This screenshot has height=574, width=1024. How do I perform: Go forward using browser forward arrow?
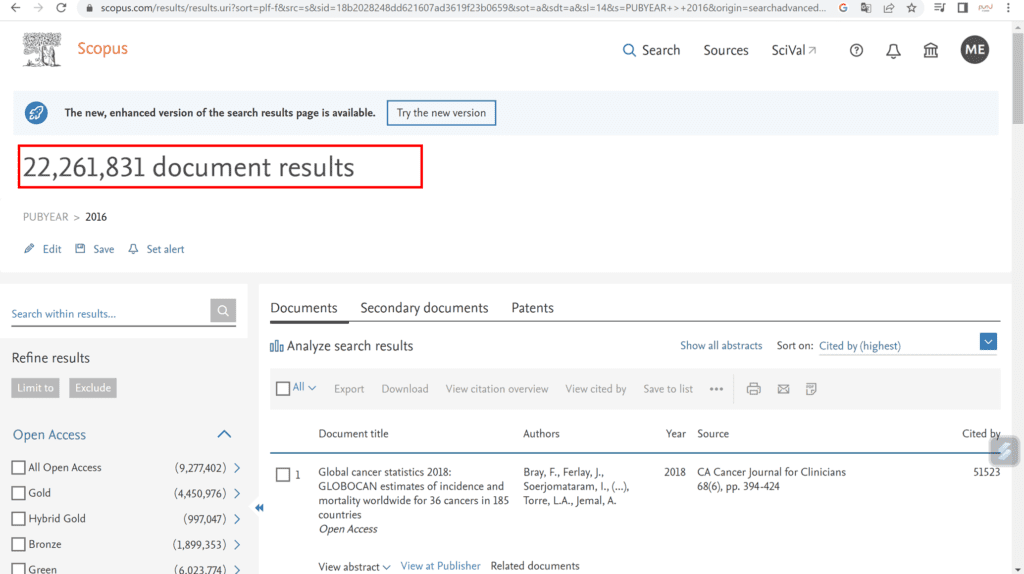[x=38, y=8]
